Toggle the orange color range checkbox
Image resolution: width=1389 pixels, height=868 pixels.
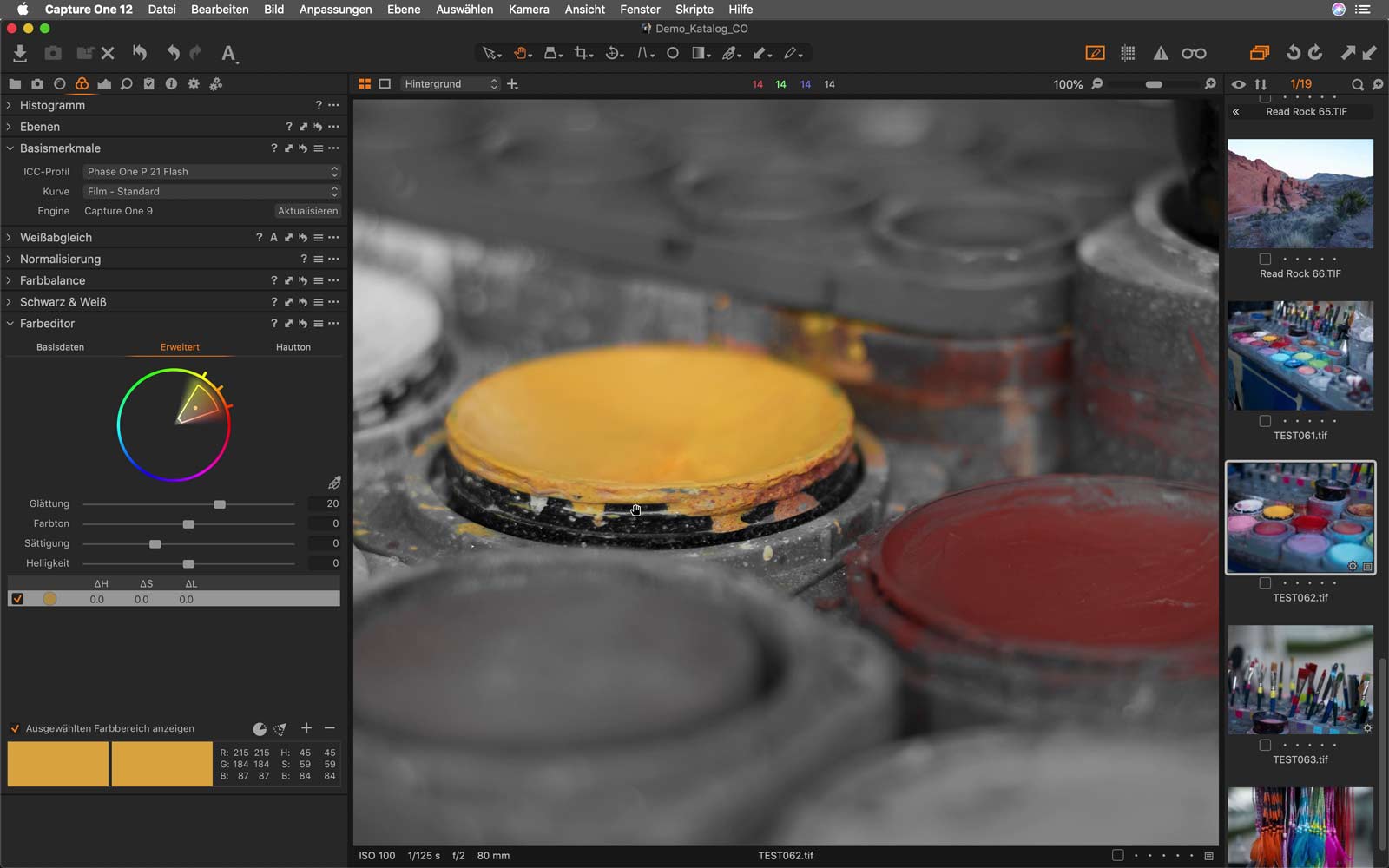click(x=16, y=598)
